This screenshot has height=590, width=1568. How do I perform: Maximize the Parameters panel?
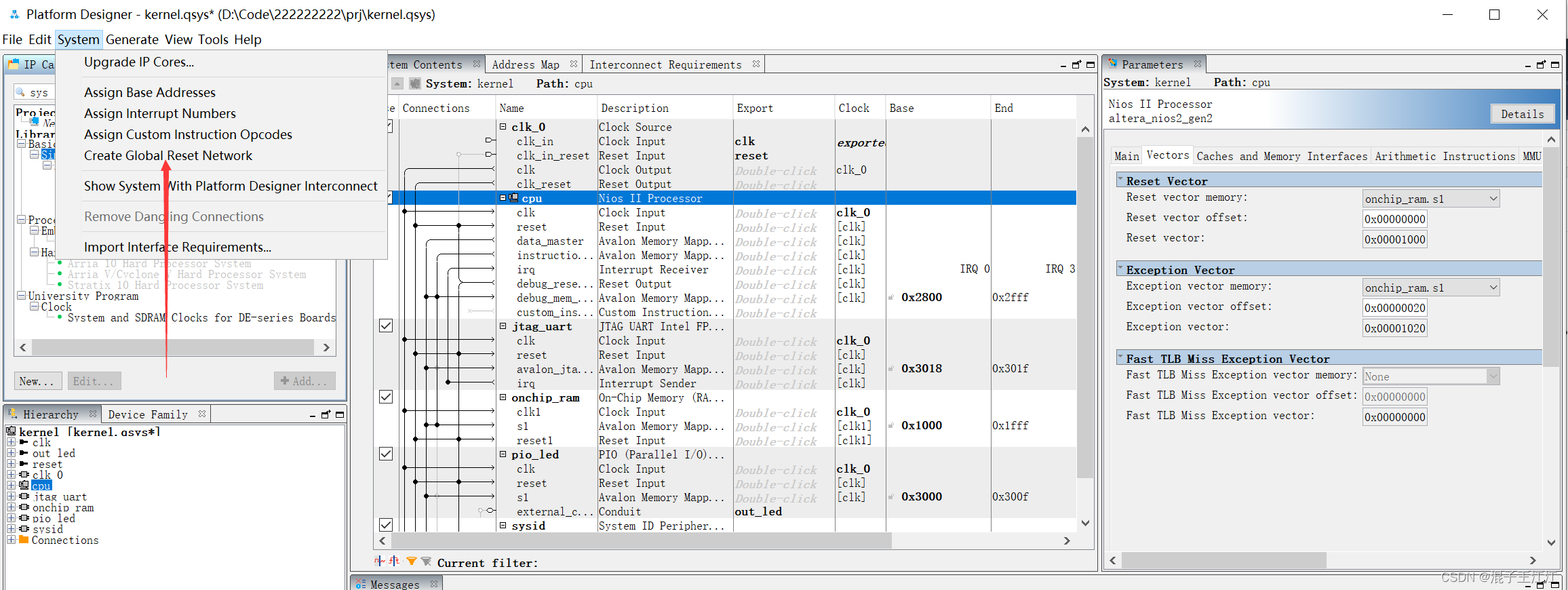click(1555, 64)
